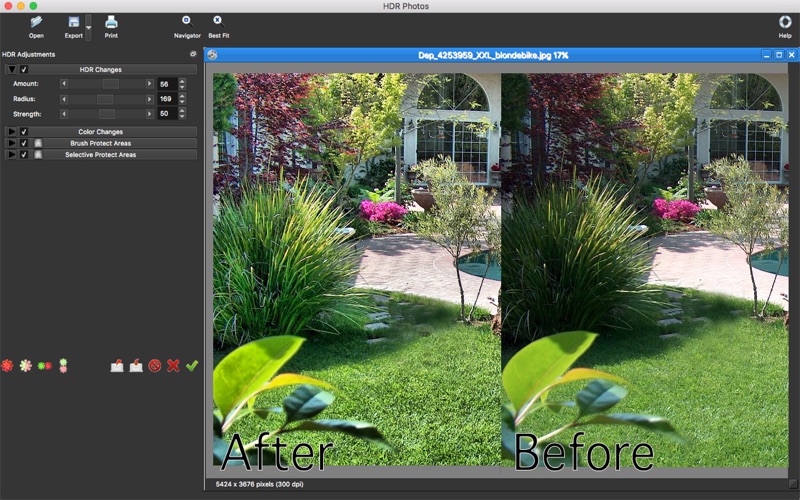800x500 pixels.
Task: Click the Open toolbar icon
Action: tap(36, 22)
